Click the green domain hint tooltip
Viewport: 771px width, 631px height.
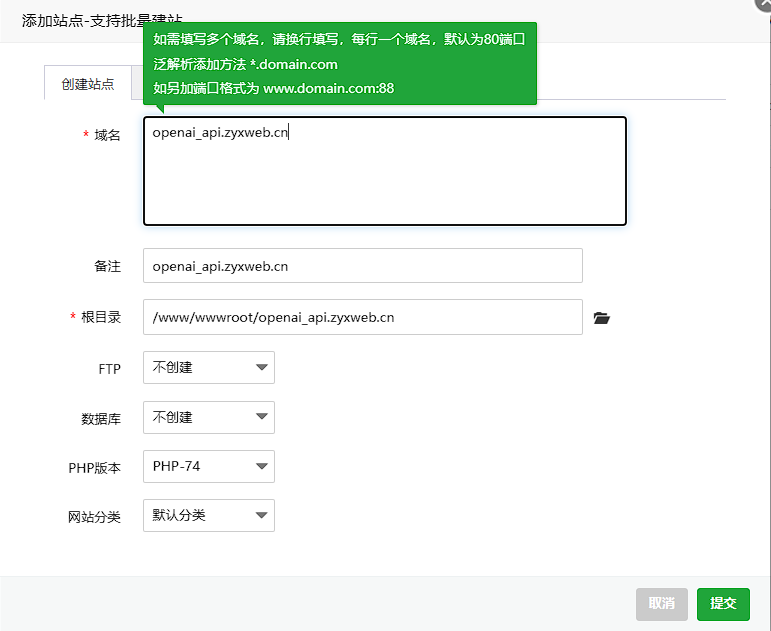point(340,64)
